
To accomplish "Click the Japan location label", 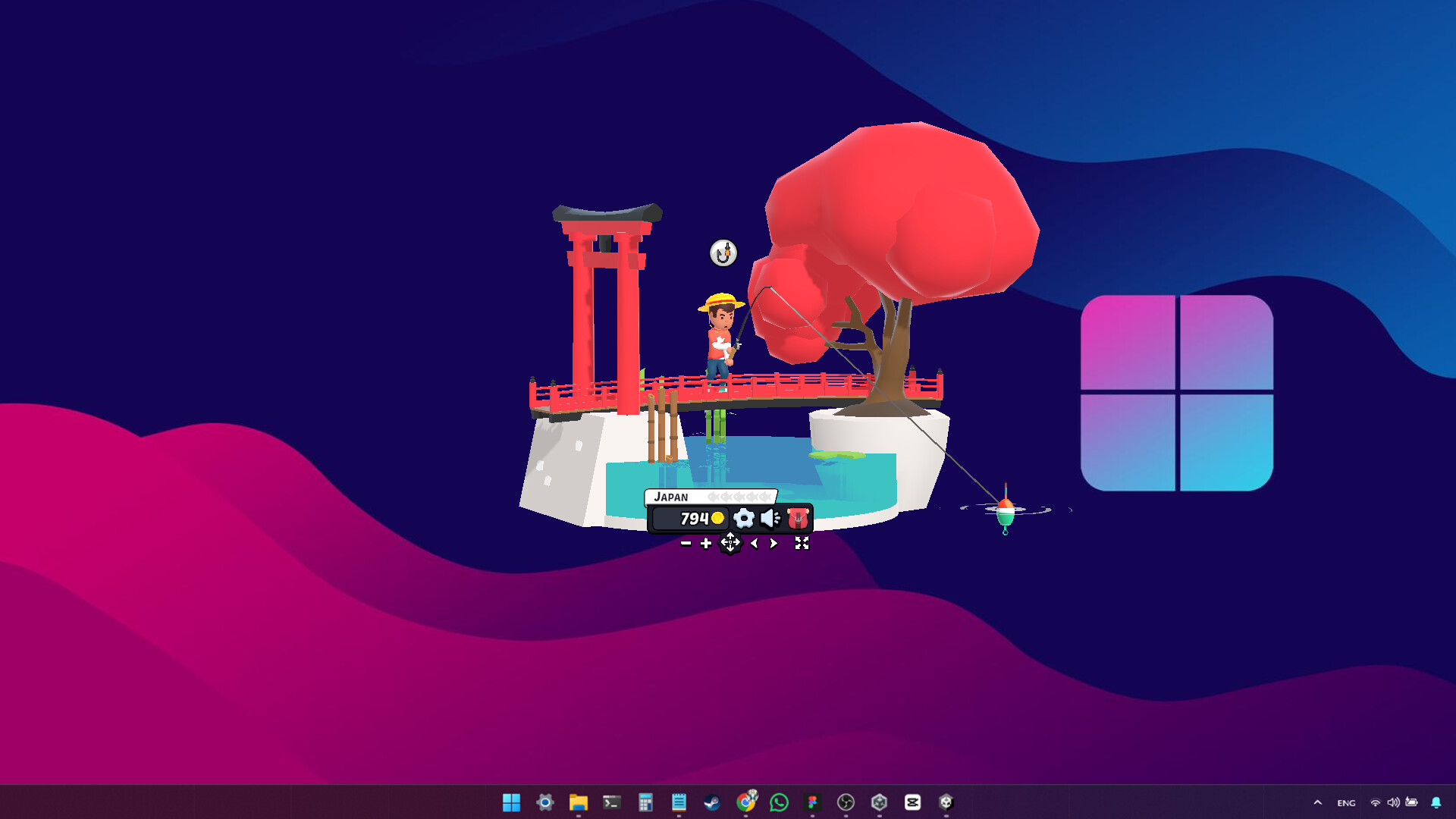I will (x=671, y=497).
